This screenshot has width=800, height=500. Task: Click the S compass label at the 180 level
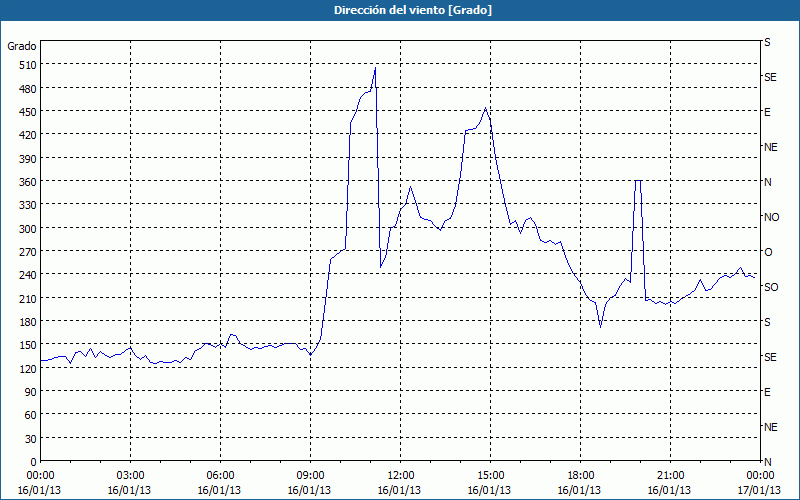pyautogui.click(x=767, y=322)
